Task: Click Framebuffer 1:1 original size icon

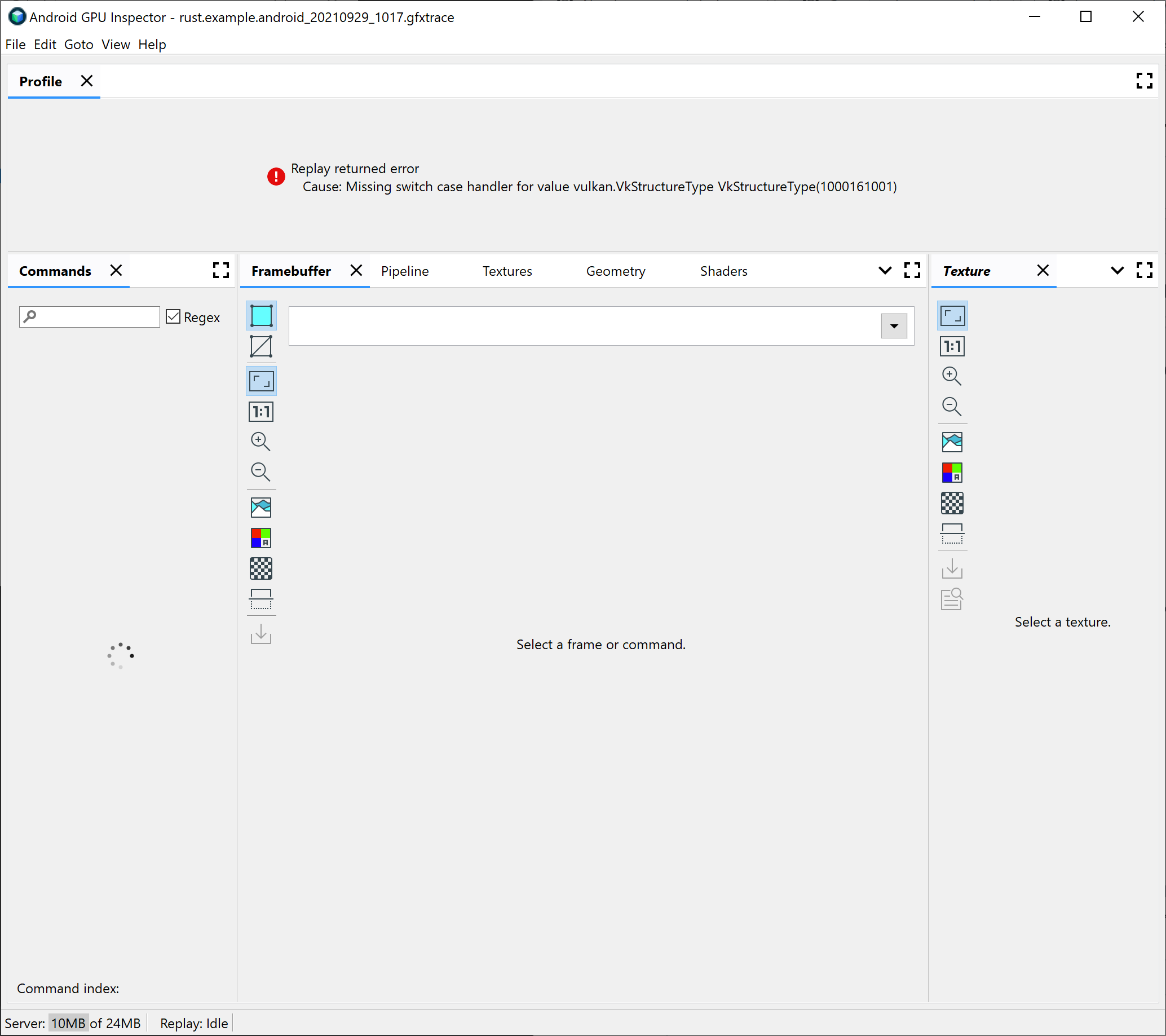Action: click(261, 412)
